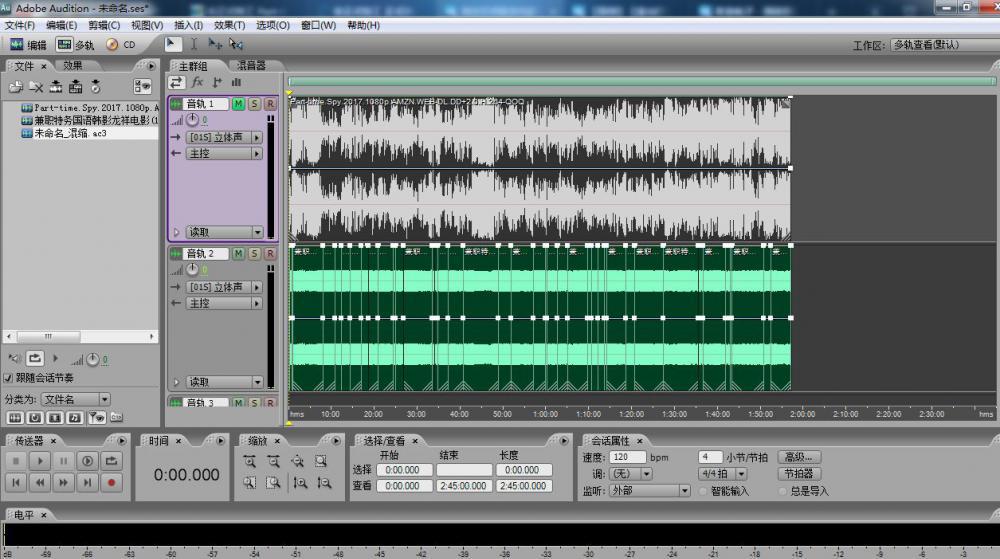Click Go to Beginning transport button
1000x559 pixels.
click(x=16, y=483)
